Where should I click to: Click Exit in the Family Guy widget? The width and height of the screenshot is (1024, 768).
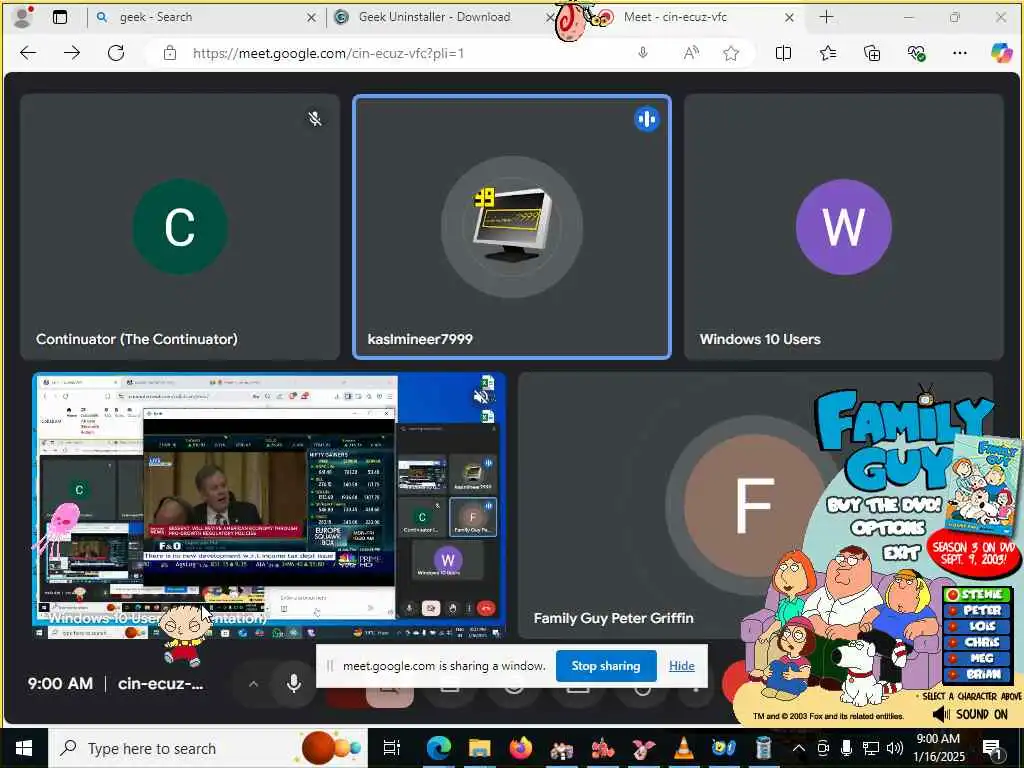click(x=901, y=553)
